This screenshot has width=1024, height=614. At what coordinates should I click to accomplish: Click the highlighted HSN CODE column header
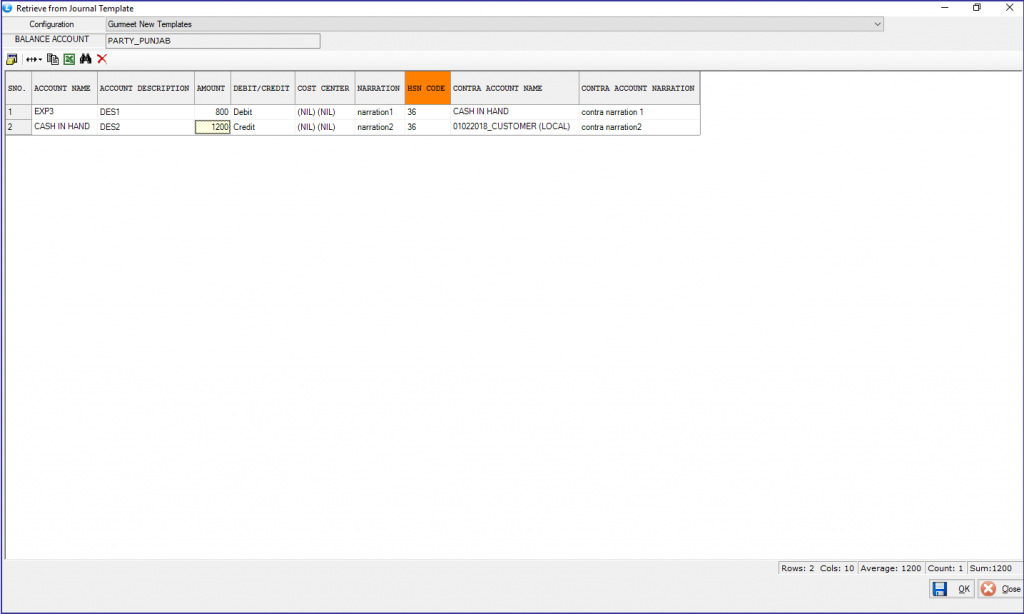[427, 88]
